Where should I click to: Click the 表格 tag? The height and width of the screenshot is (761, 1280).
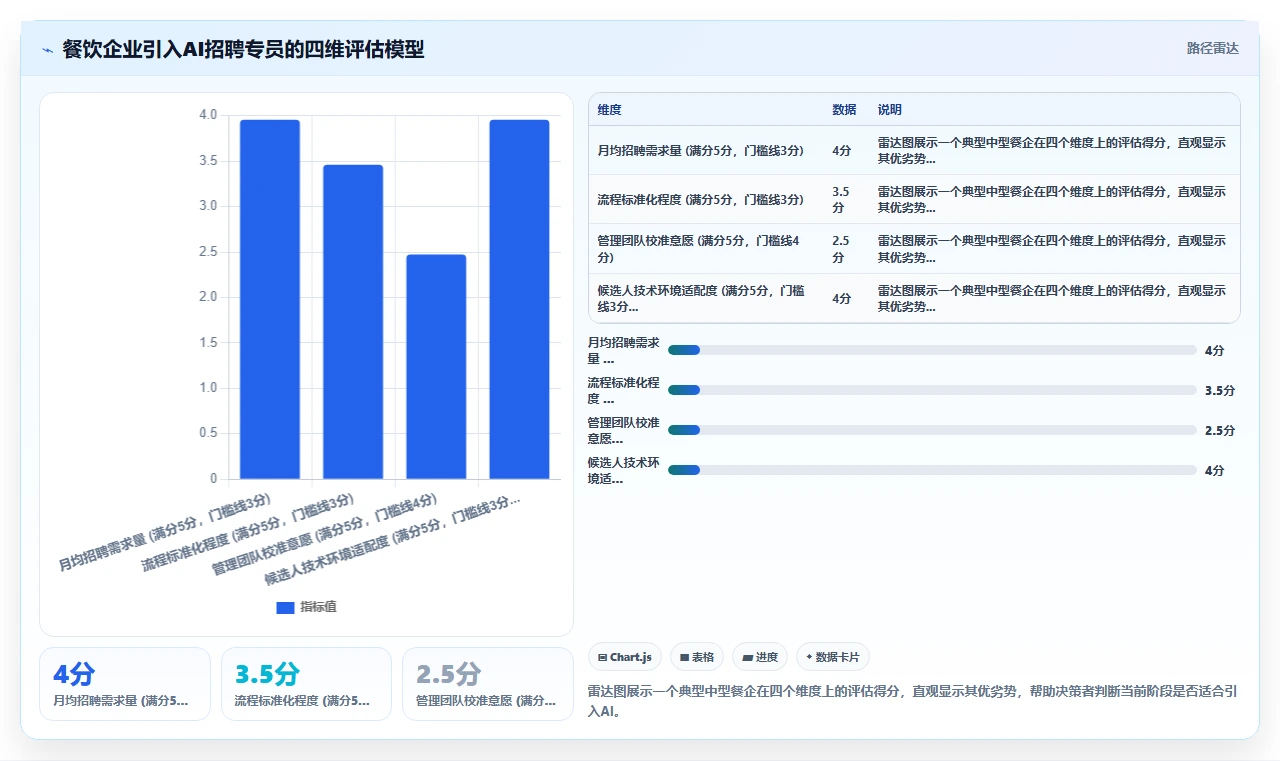[x=697, y=657]
